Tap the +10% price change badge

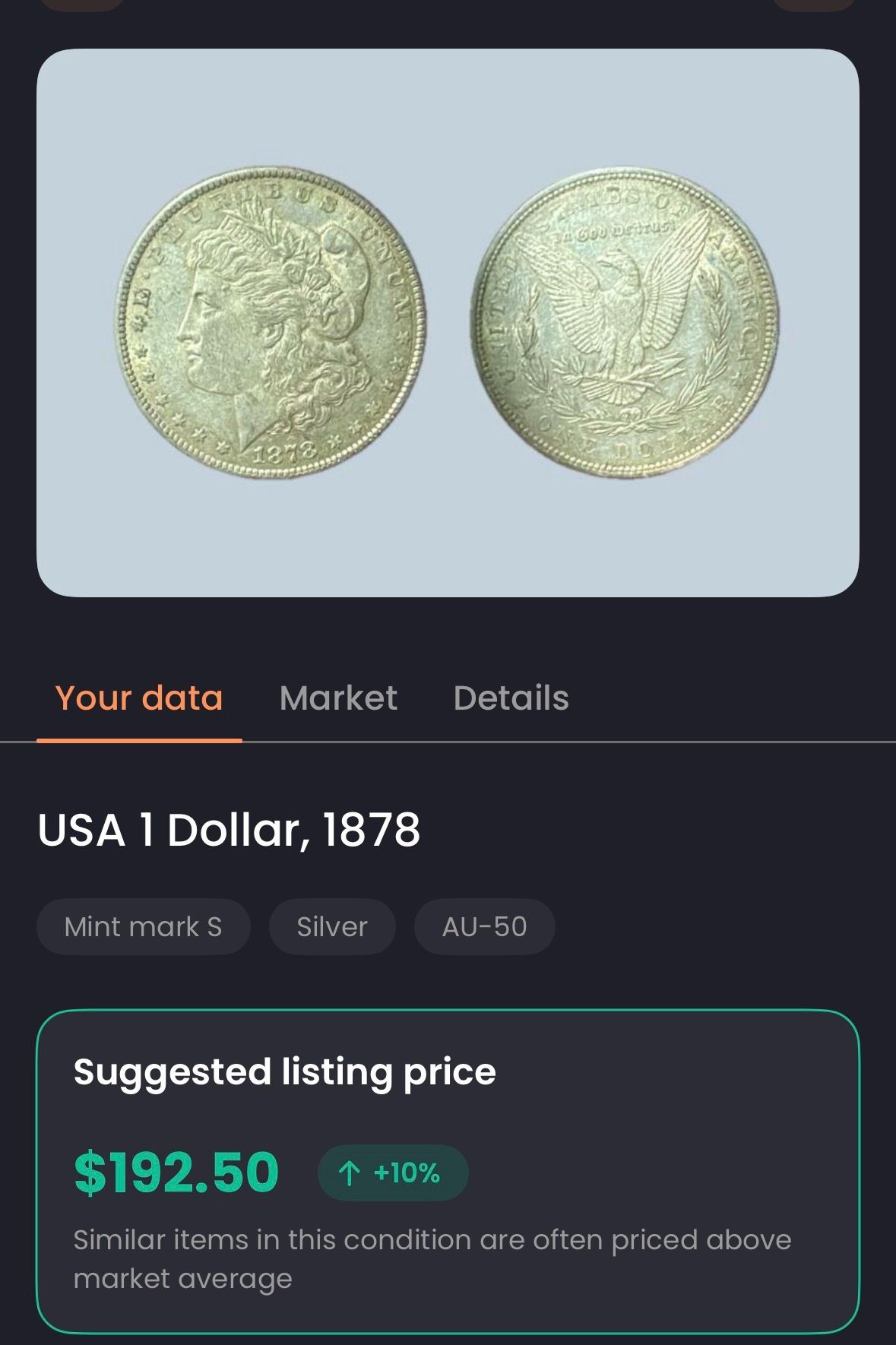(393, 1173)
